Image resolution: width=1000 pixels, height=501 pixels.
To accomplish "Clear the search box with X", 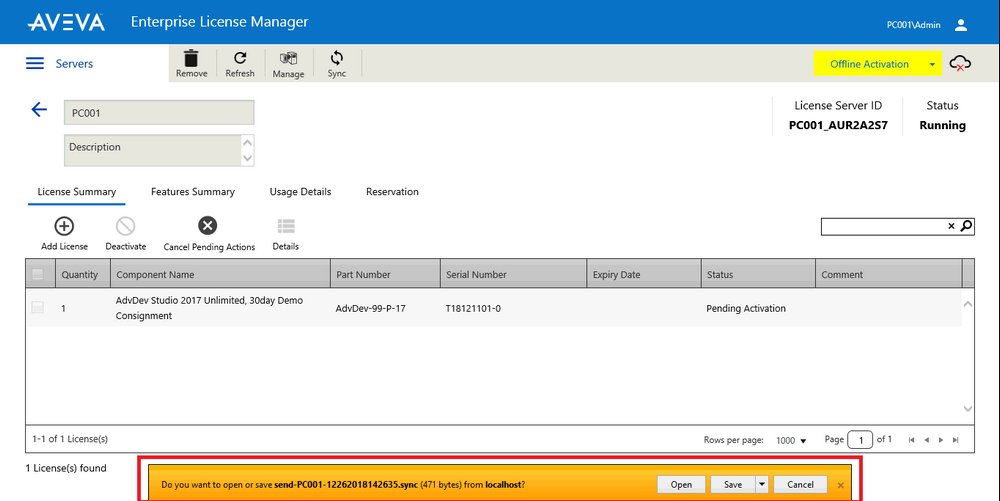I will tap(951, 226).
